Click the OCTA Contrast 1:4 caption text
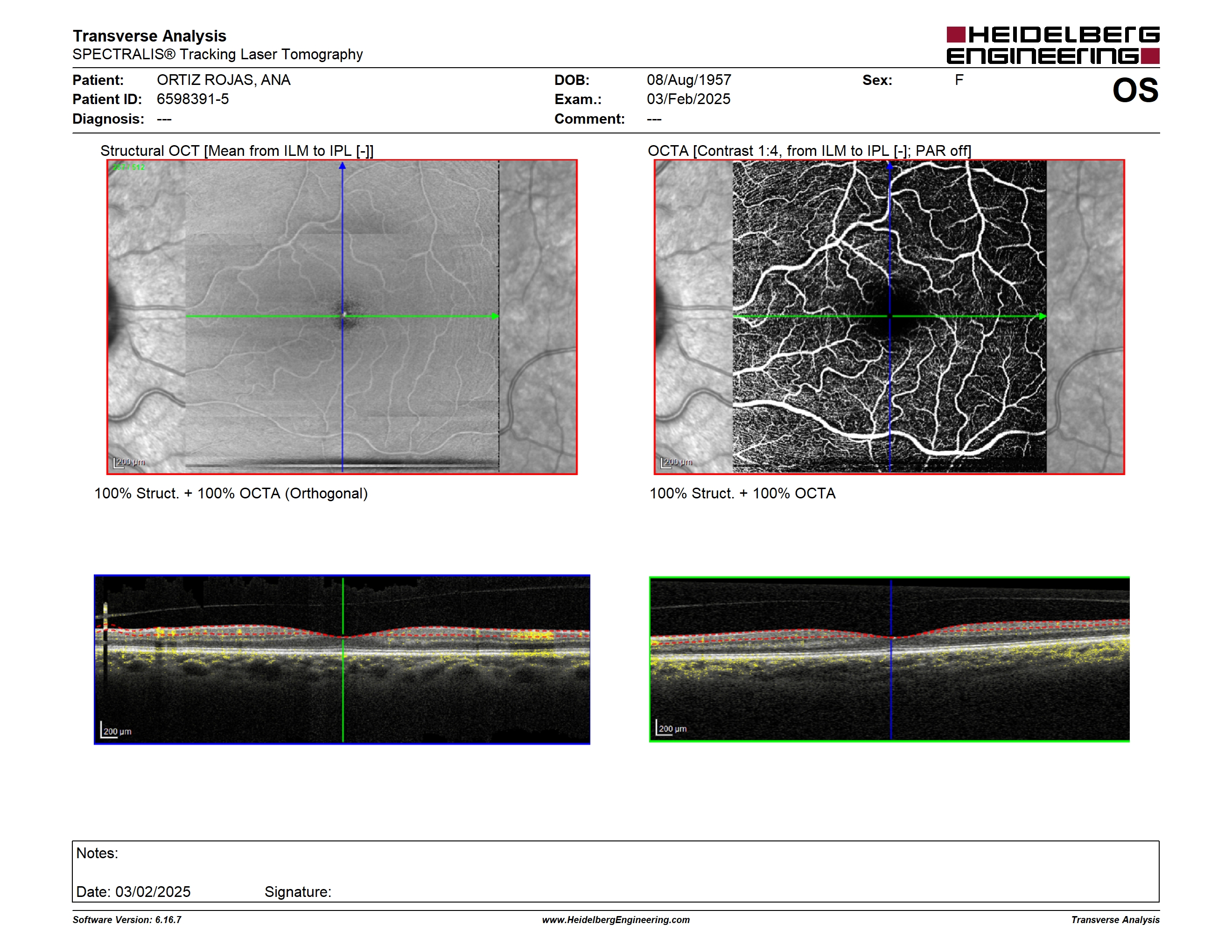The image size is (1232, 952). [809, 151]
